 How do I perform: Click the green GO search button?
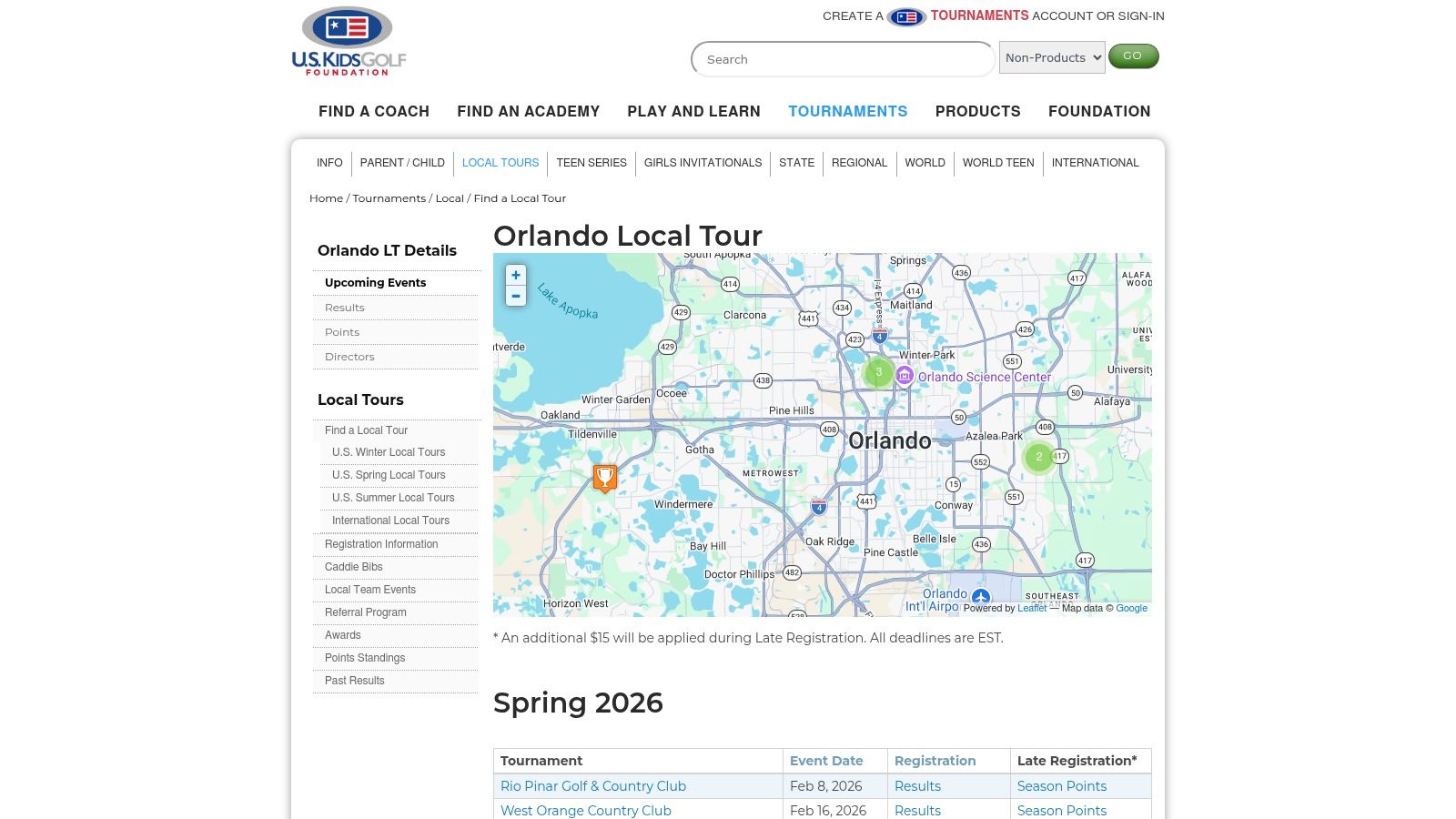1133,56
